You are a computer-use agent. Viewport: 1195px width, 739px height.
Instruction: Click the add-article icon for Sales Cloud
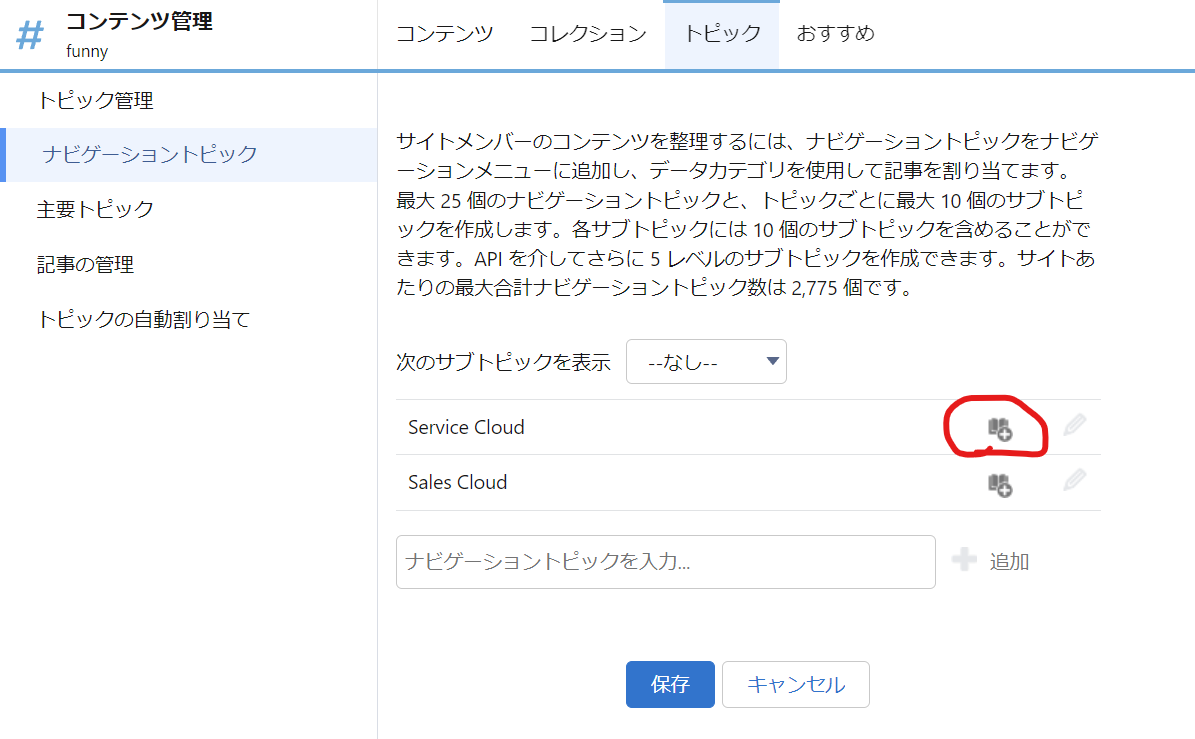click(x=1000, y=485)
